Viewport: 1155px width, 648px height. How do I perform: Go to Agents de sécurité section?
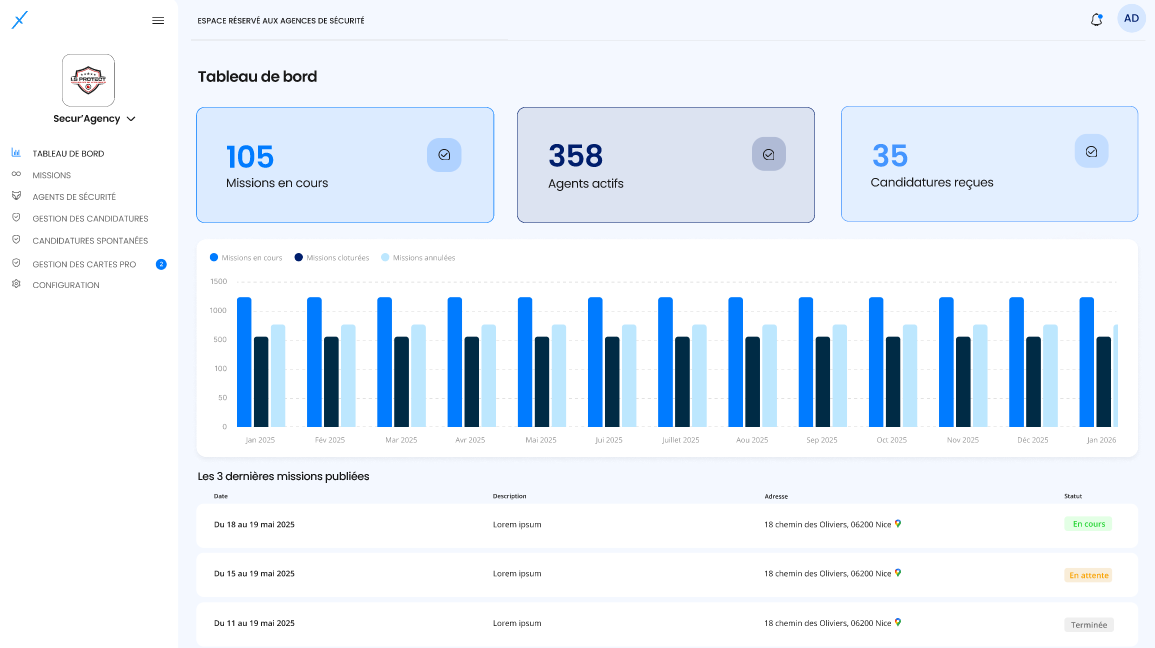pos(73,197)
